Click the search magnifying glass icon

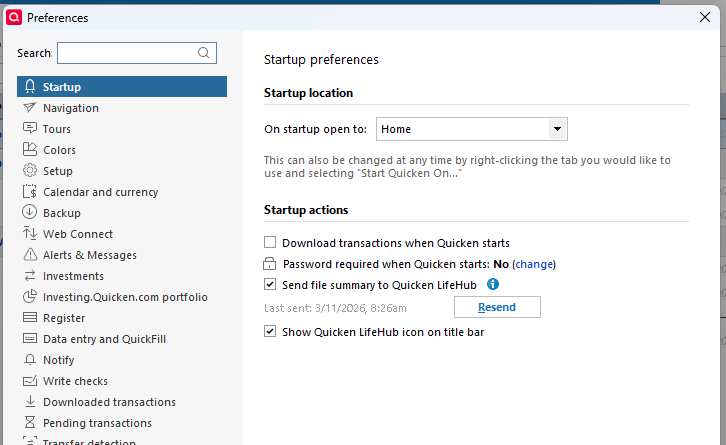[204, 53]
